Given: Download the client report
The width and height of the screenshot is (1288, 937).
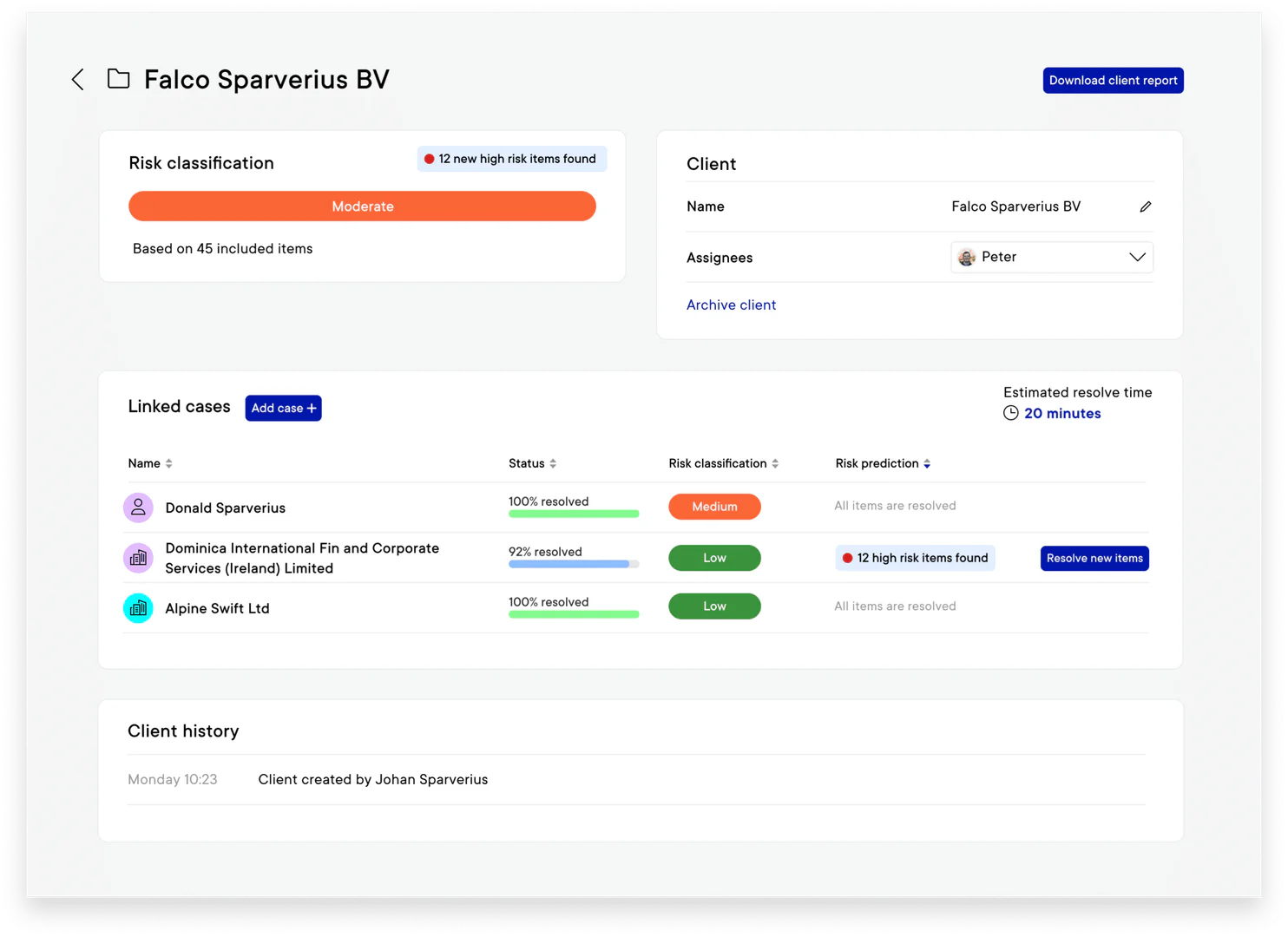Looking at the screenshot, I should [x=1113, y=81].
